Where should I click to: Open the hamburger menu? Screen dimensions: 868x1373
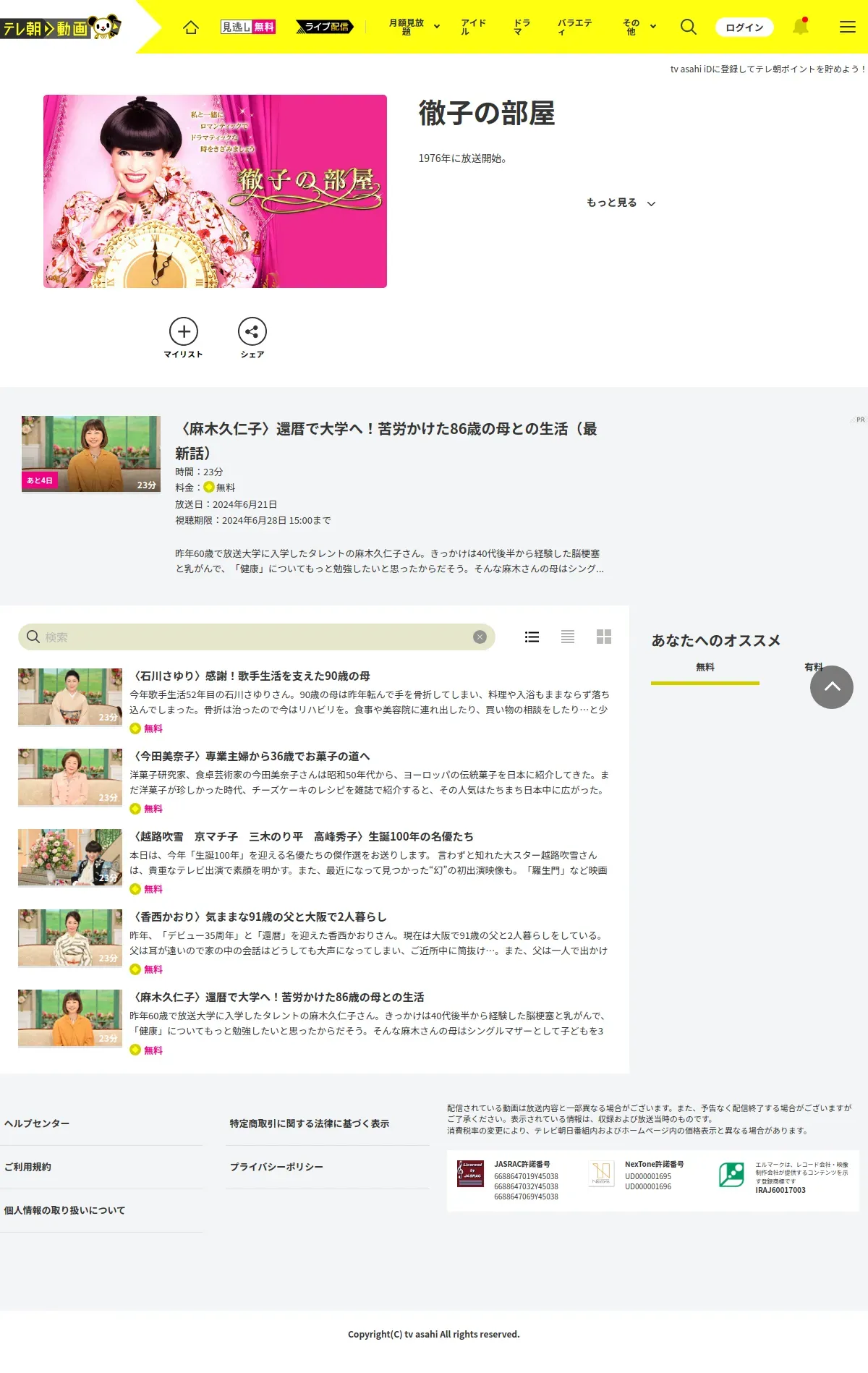(848, 27)
